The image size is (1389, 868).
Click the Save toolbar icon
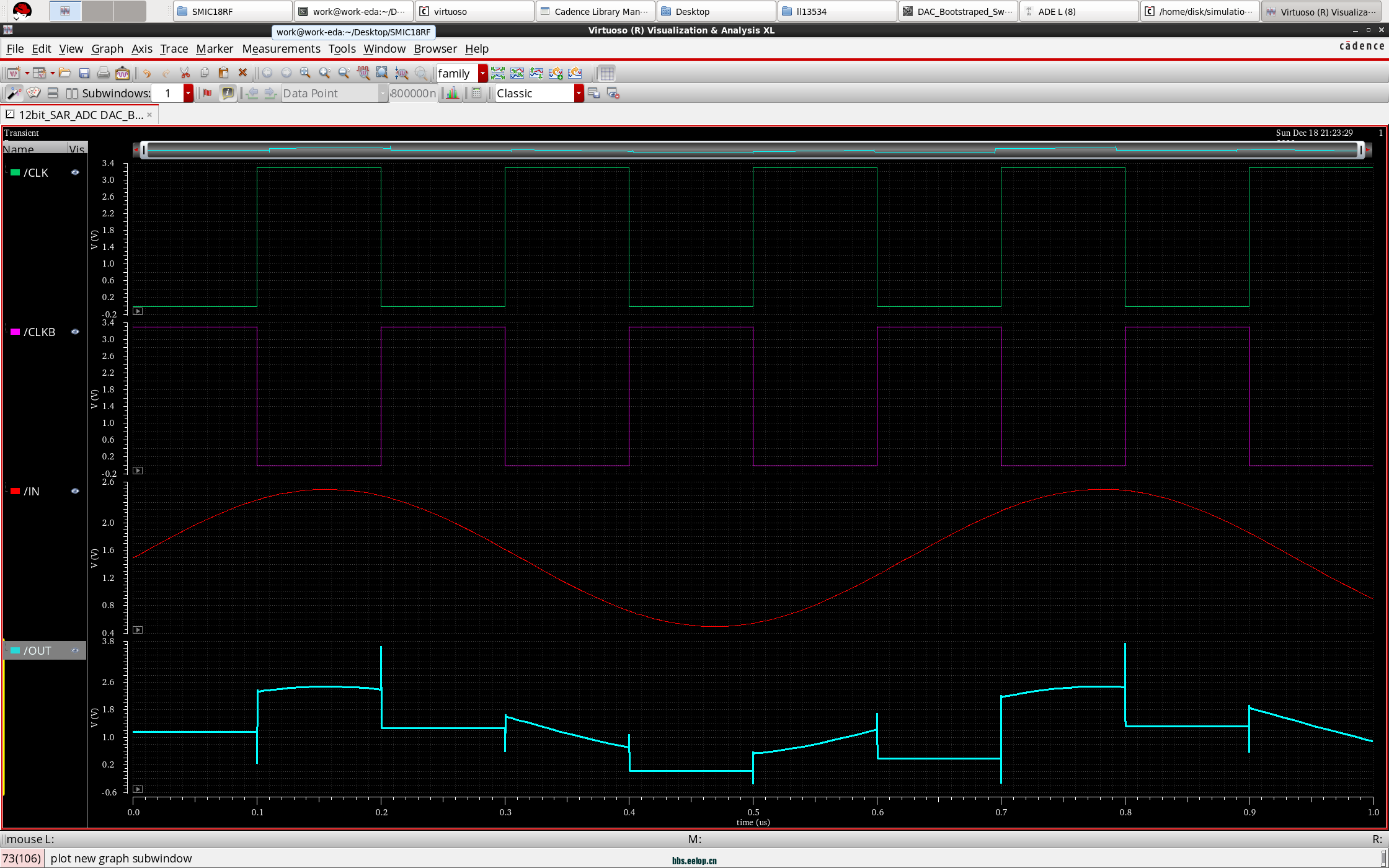[84, 73]
